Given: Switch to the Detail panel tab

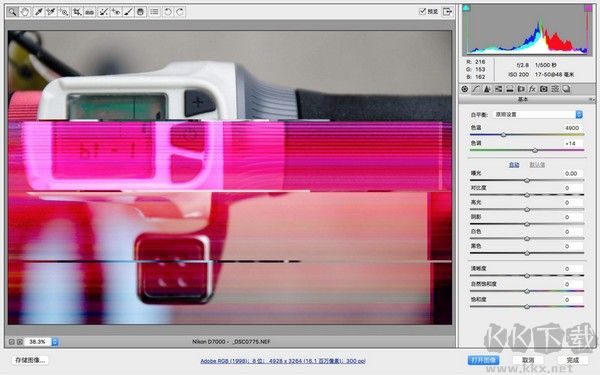Looking at the screenshot, I should tap(487, 89).
